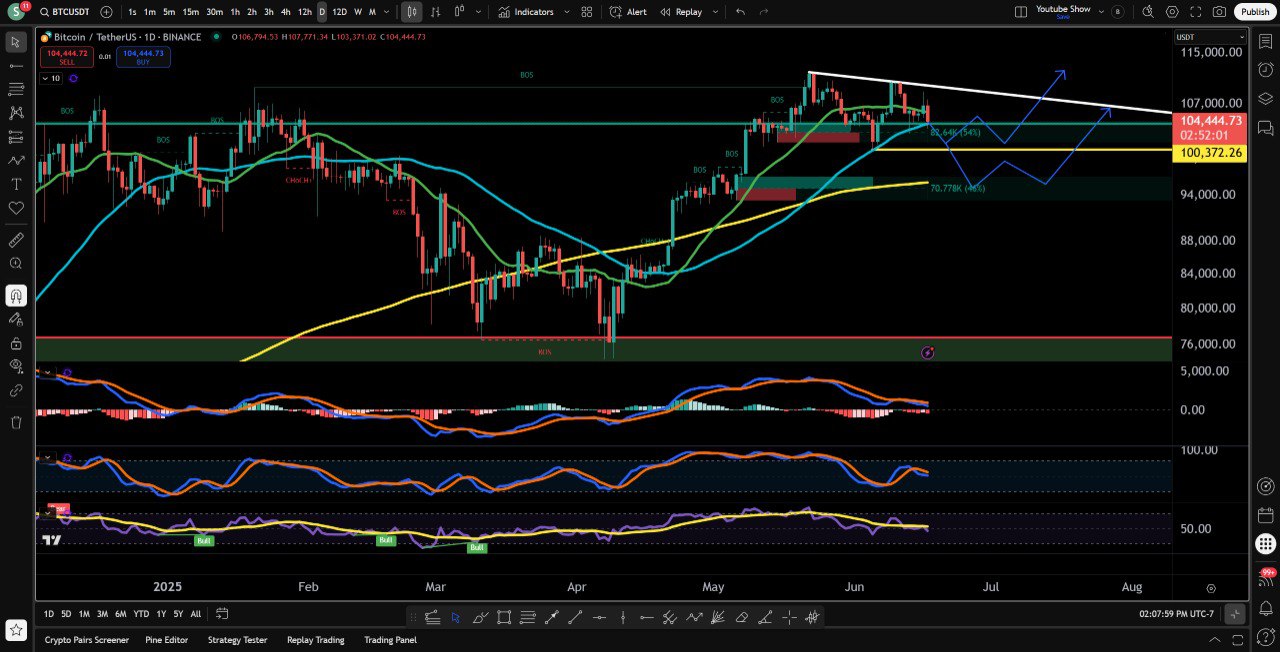Image resolution: width=1280 pixels, height=652 pixels.
Task: Take a chart snapshot
Action: pyautogui.click(x=1219, y=12)
